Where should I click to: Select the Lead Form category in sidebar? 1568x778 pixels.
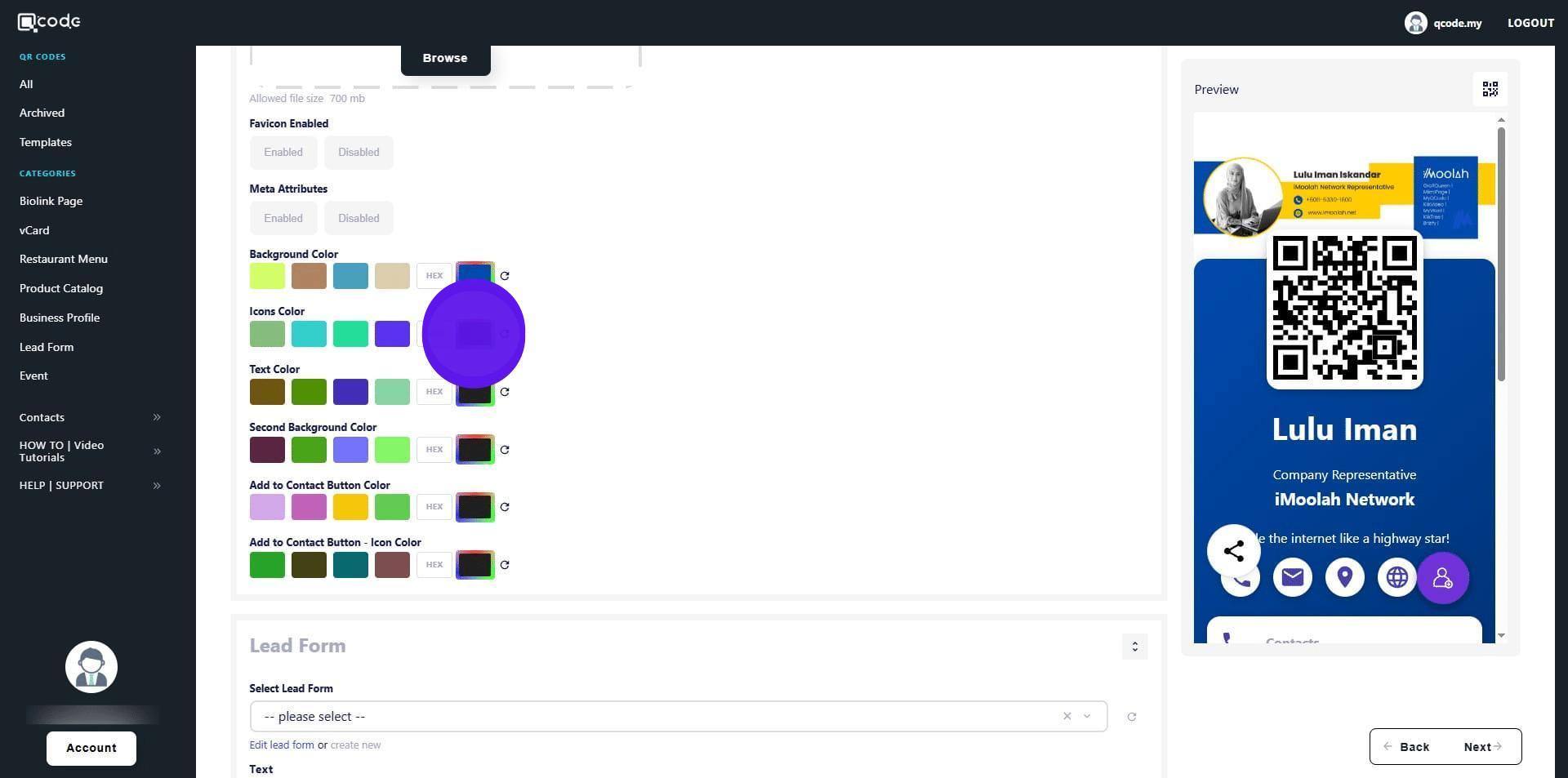(x=47, y=347)
